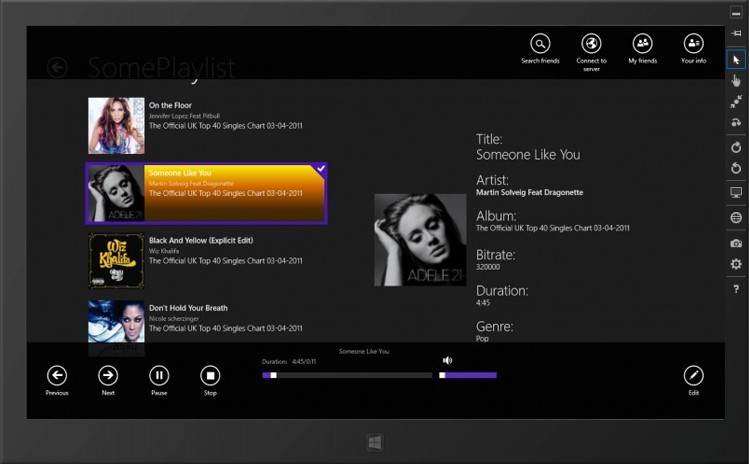
Task: Click the Black And Yellow (Explicit Edit) title
Action: coord(201,240)
